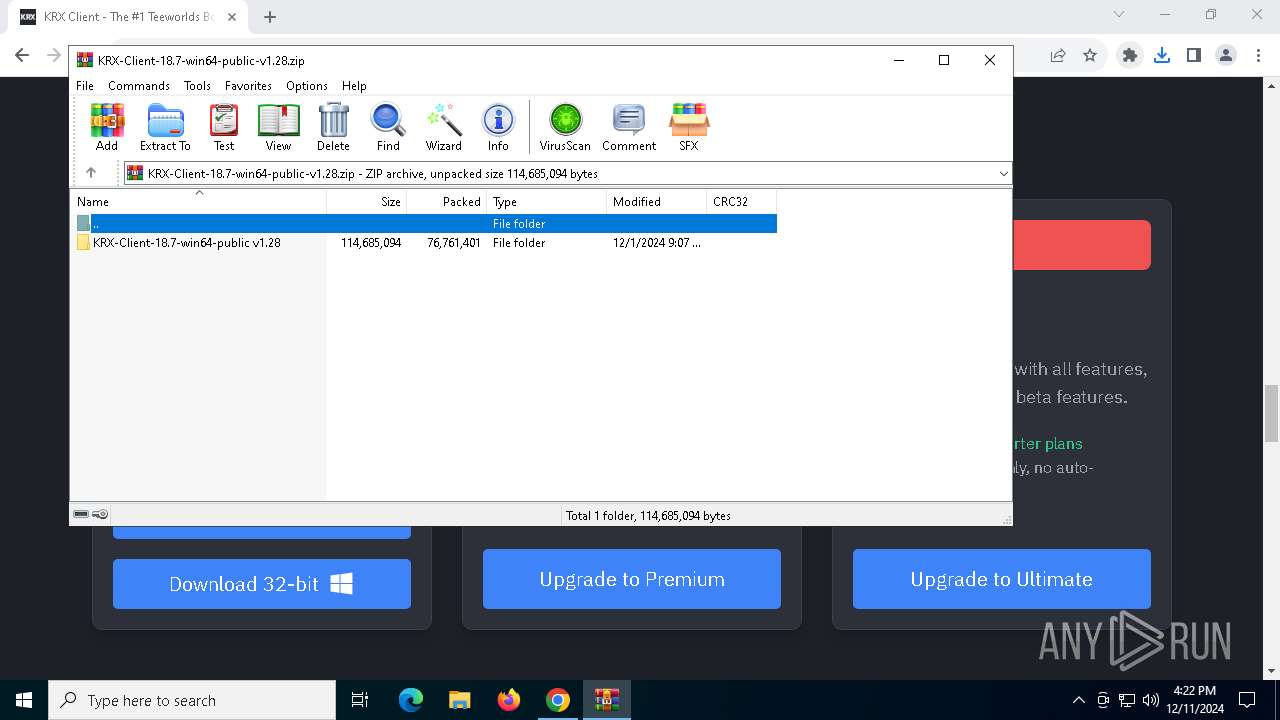
Task: Open Firefox from taskbar
Action: (x=509, y=700)
